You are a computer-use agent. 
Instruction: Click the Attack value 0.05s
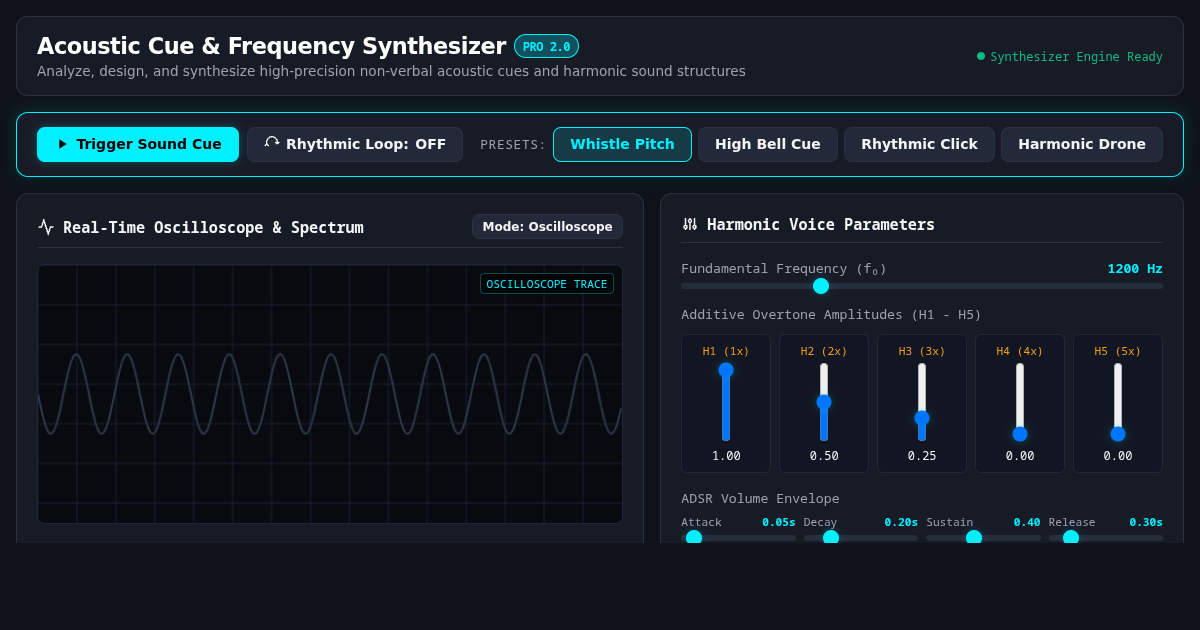779,522
